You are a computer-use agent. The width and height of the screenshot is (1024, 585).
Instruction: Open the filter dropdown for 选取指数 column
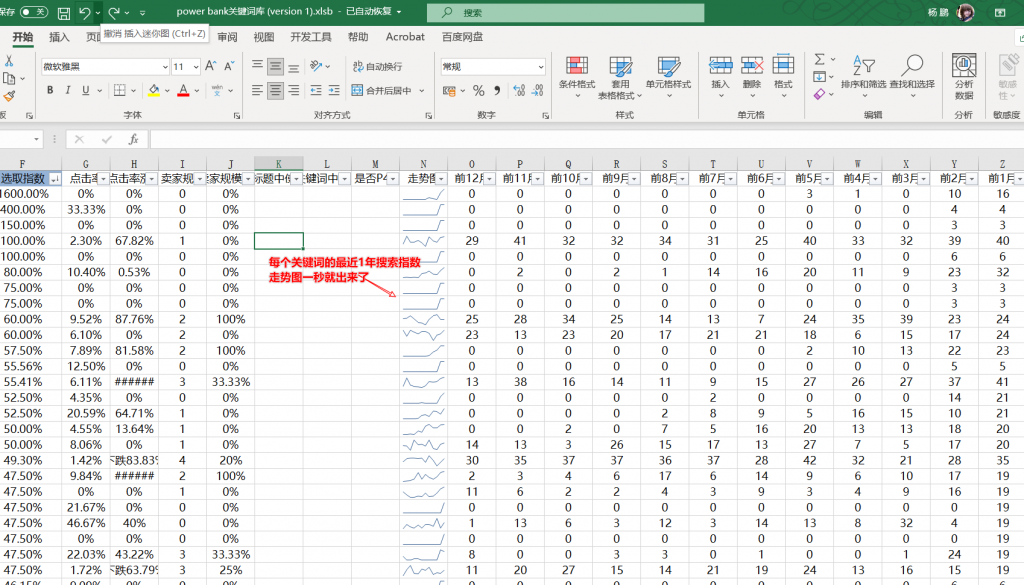click(55, 178)
